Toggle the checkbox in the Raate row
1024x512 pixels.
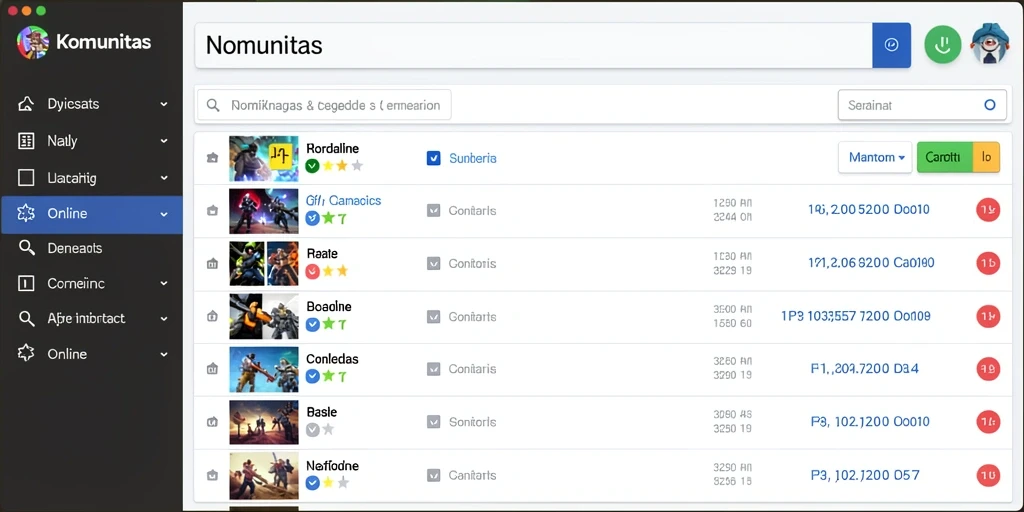(x=433, y=264)
